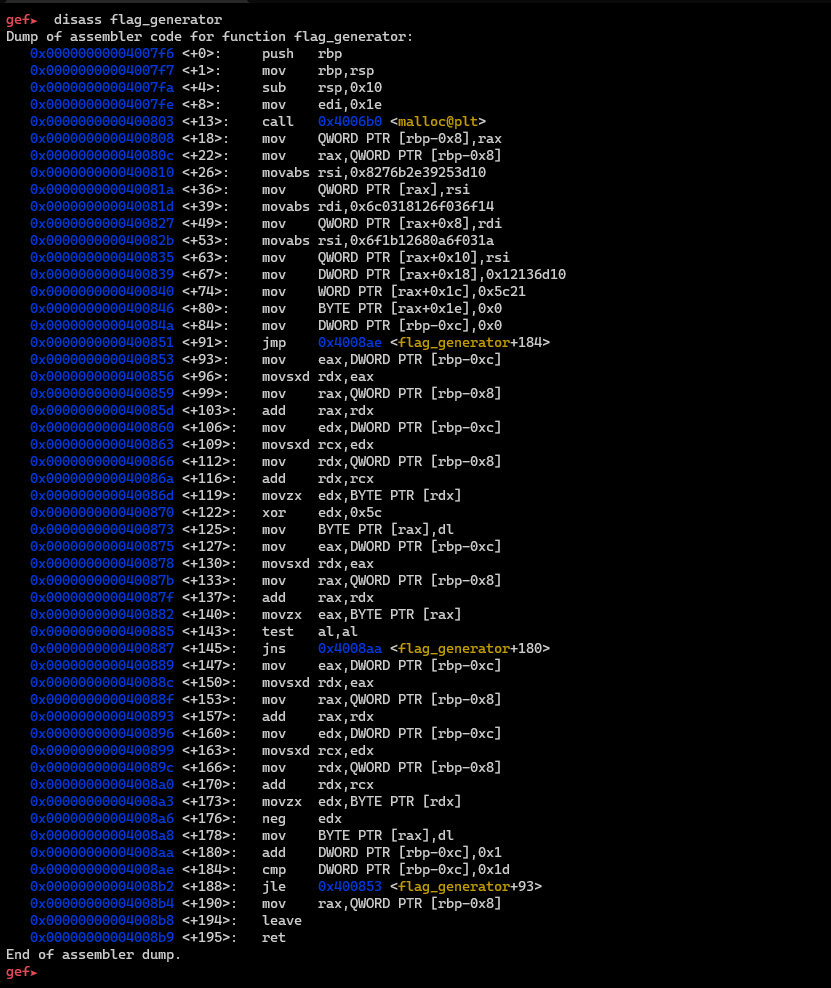Image resolution: width=831 pixels, height=988 pixels.
Task: Click the address 0x0000000000400870
Action: [102, 513]
